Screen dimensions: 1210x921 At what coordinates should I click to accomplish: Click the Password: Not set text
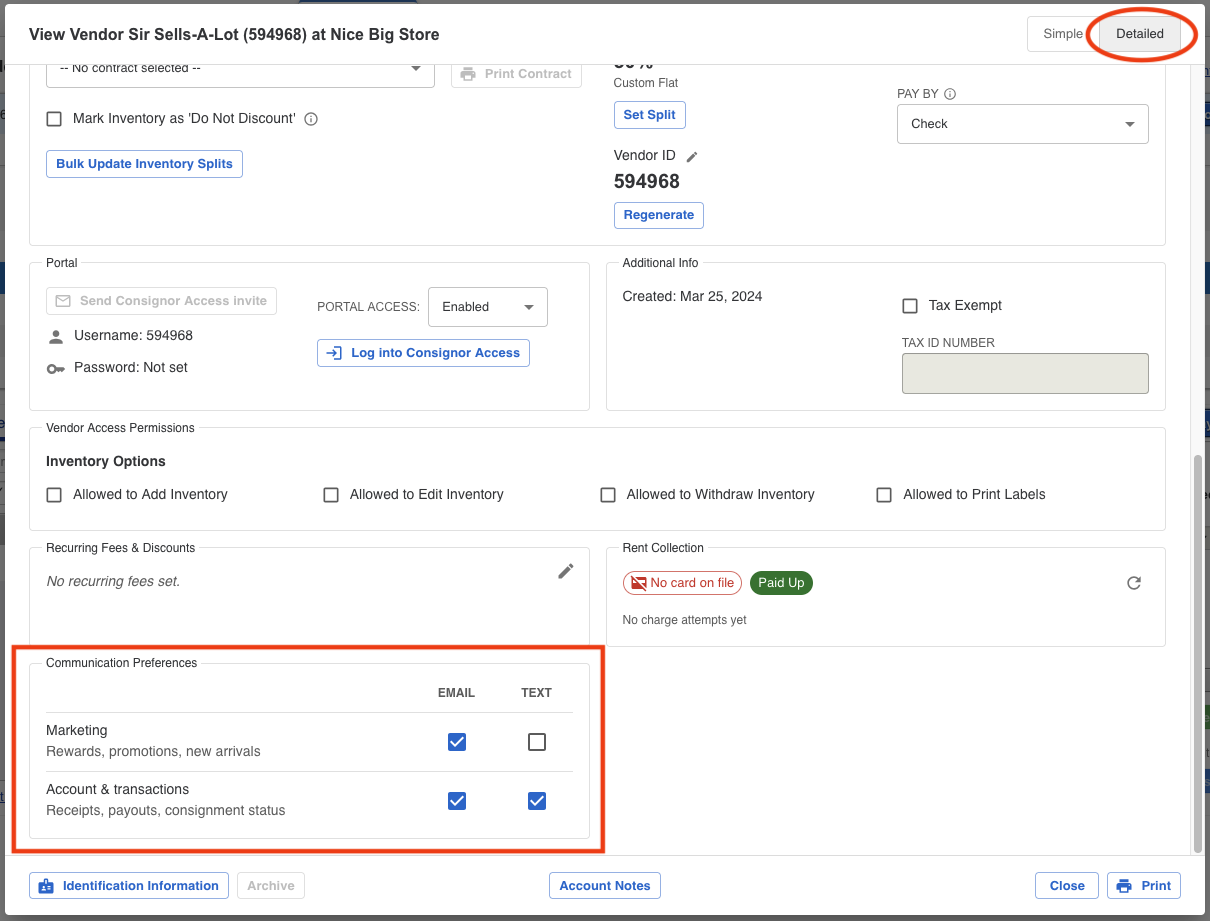[x=131, y=368]
